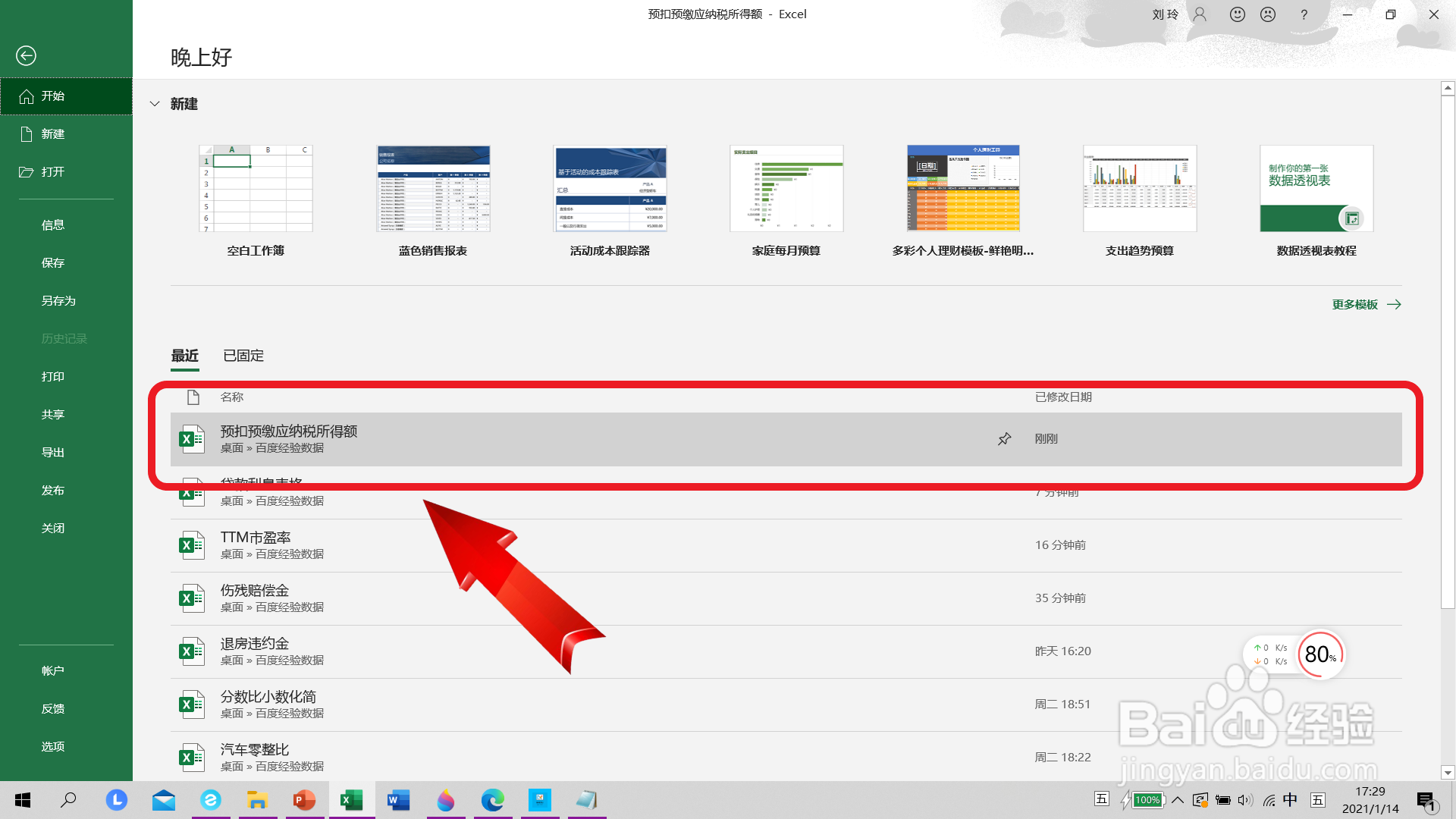Open recent file 分数比小数化简
This screenshot has height=819, width=1456.
tap(786, 704)
